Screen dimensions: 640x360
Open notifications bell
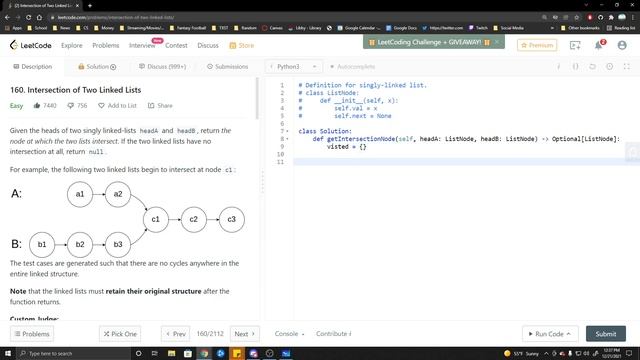[598, 45]
